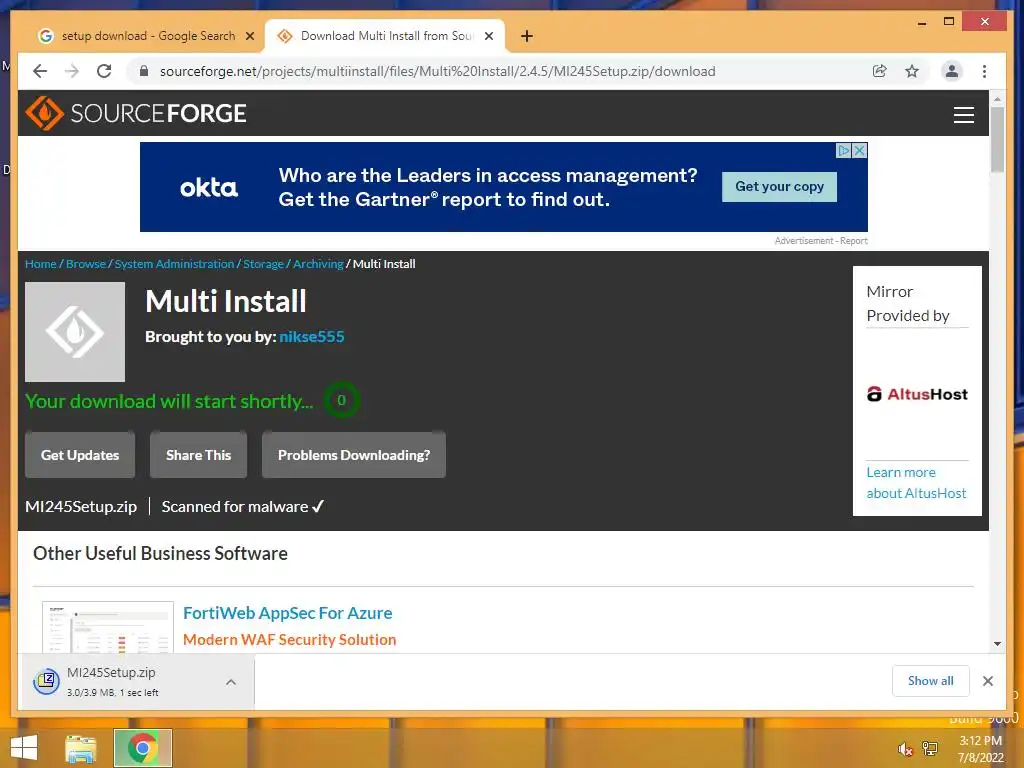Open the Chrome profile avatar
Image resolution: width=1024 pixels, height=768 pixels.
[952, 71]
